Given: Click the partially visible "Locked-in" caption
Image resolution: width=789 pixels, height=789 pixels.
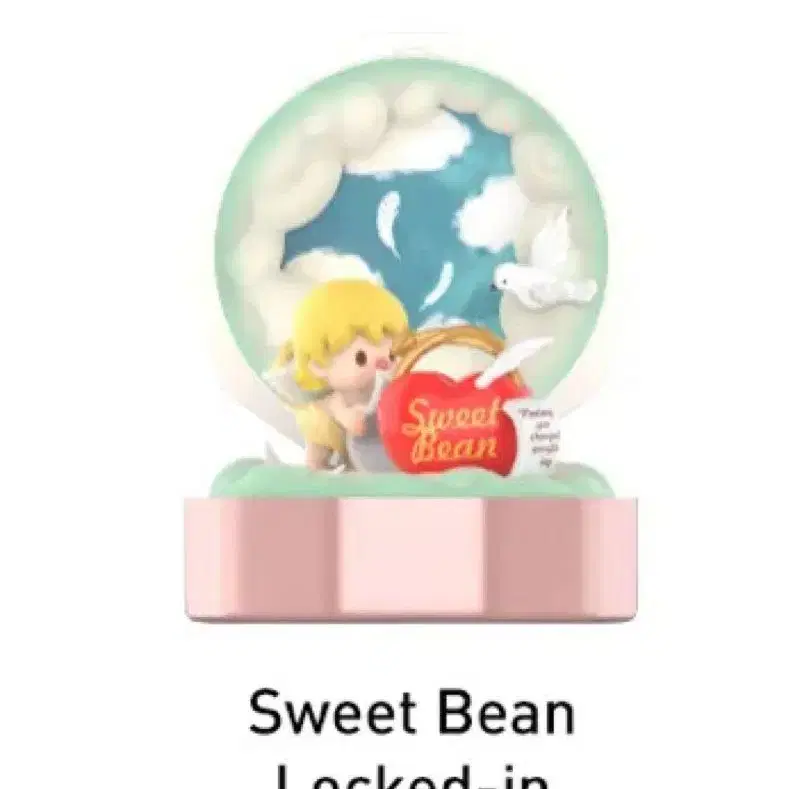Looking at the screenshot, I should [412, 776].
